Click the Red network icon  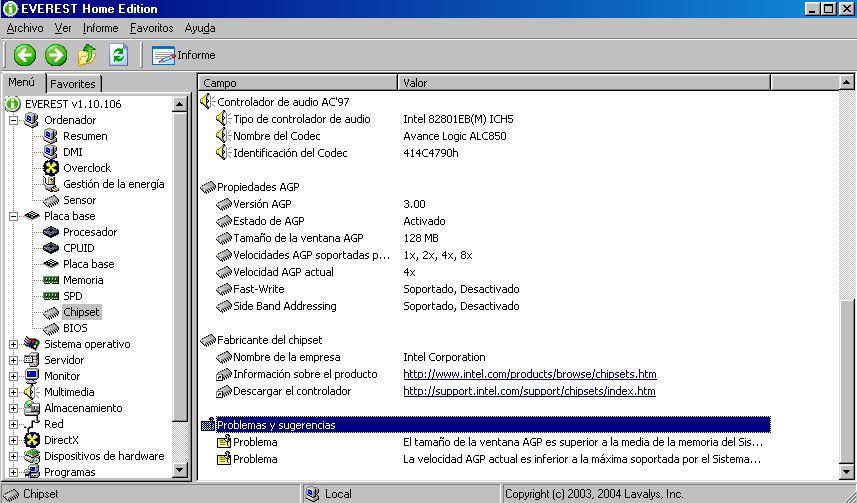click(x=32, y=424)
